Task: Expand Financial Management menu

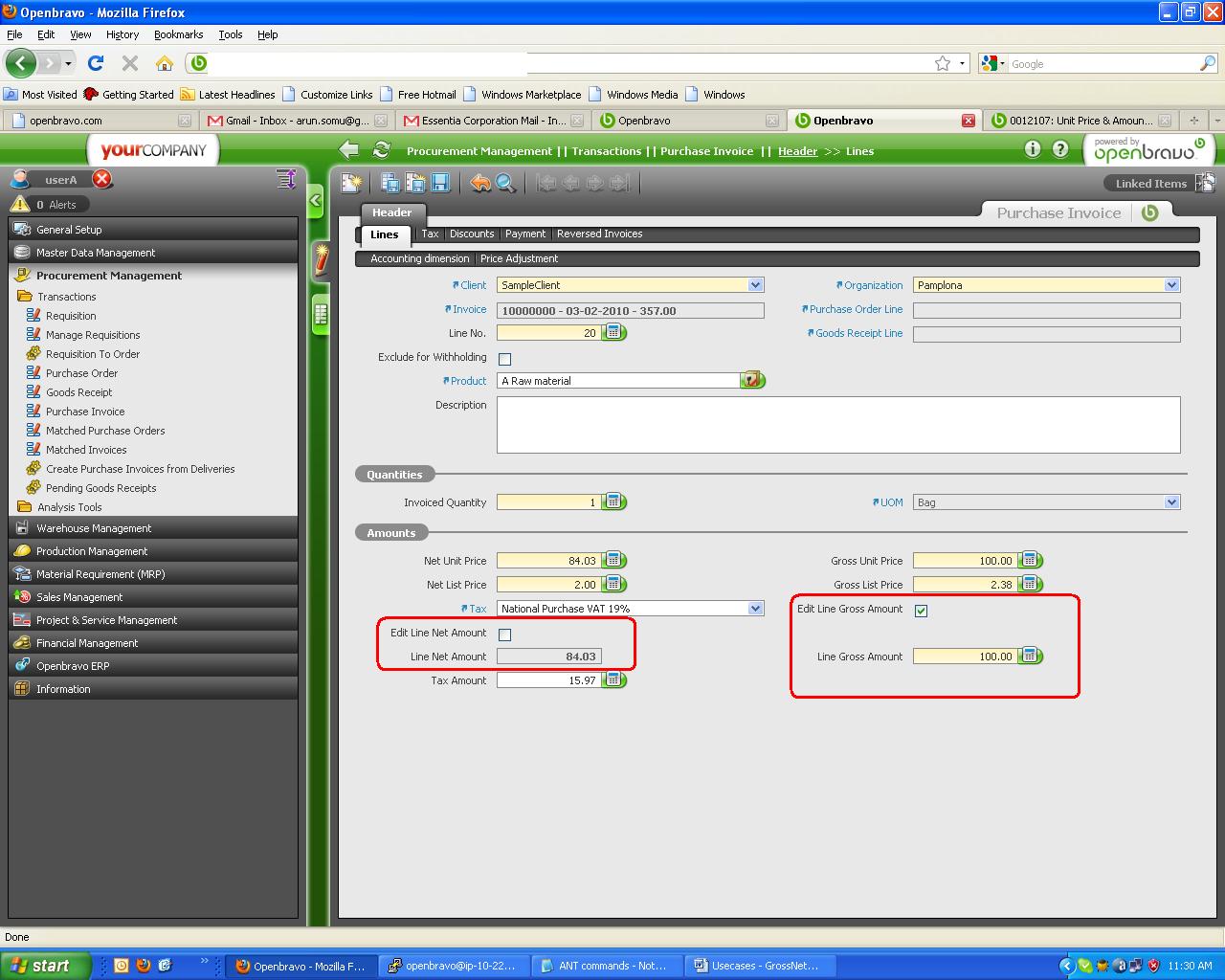Action: pos(153,643)
